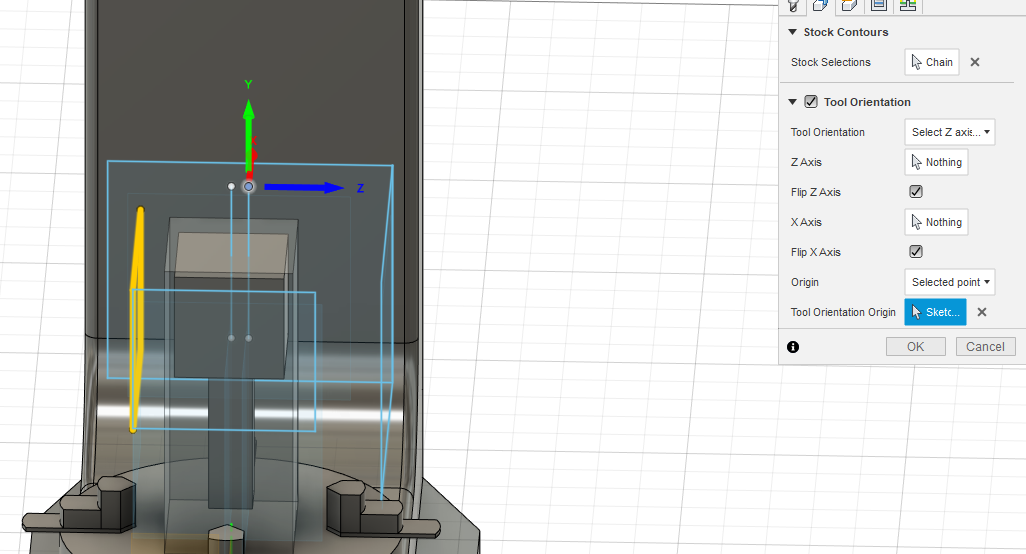Toggle the Flip Z Axis checkbox

point(916,192)
